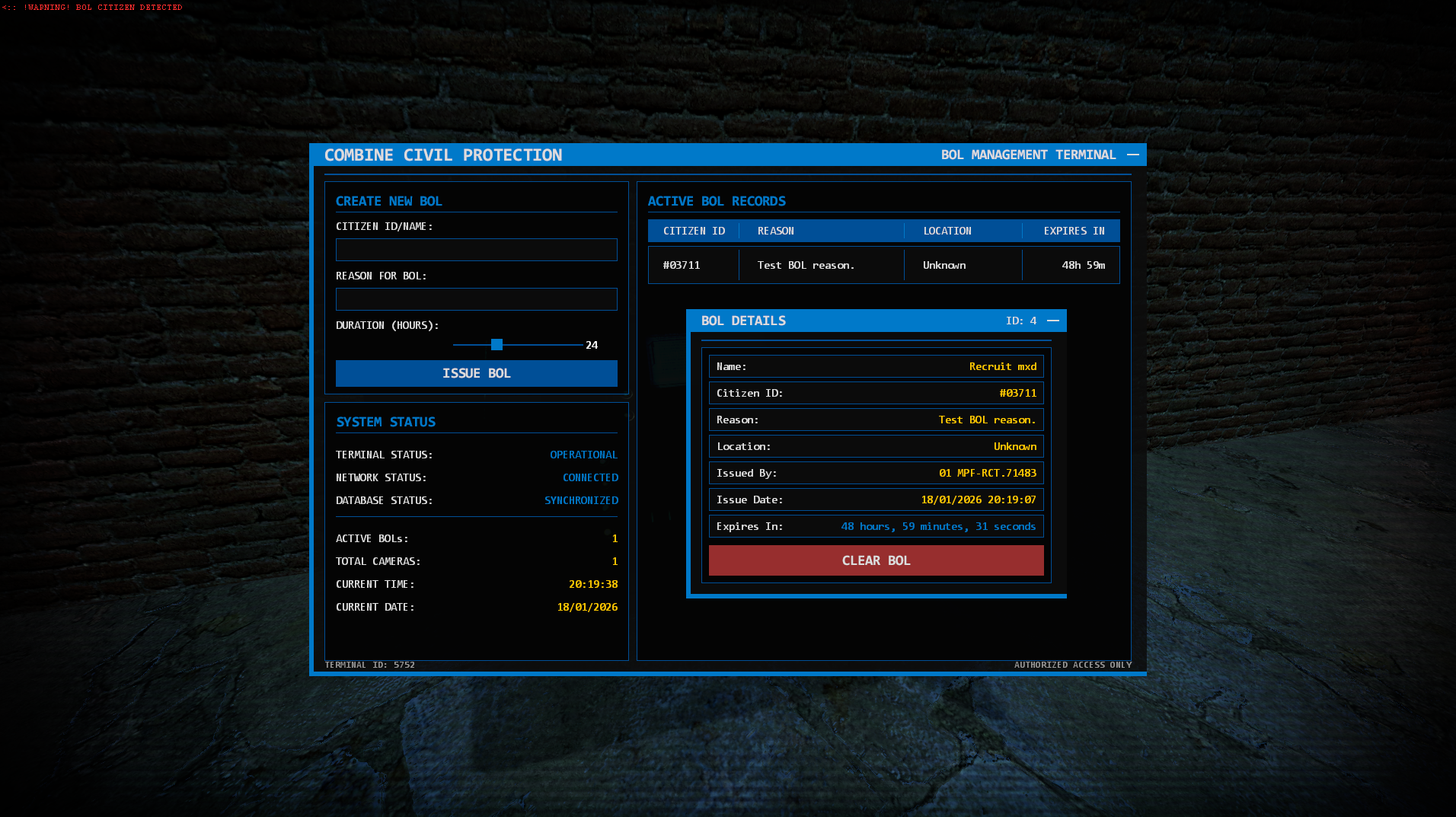Click the TOTAL CAMERAS count value
Viewport: 1456px width, 817px height.
coord(615,561)
